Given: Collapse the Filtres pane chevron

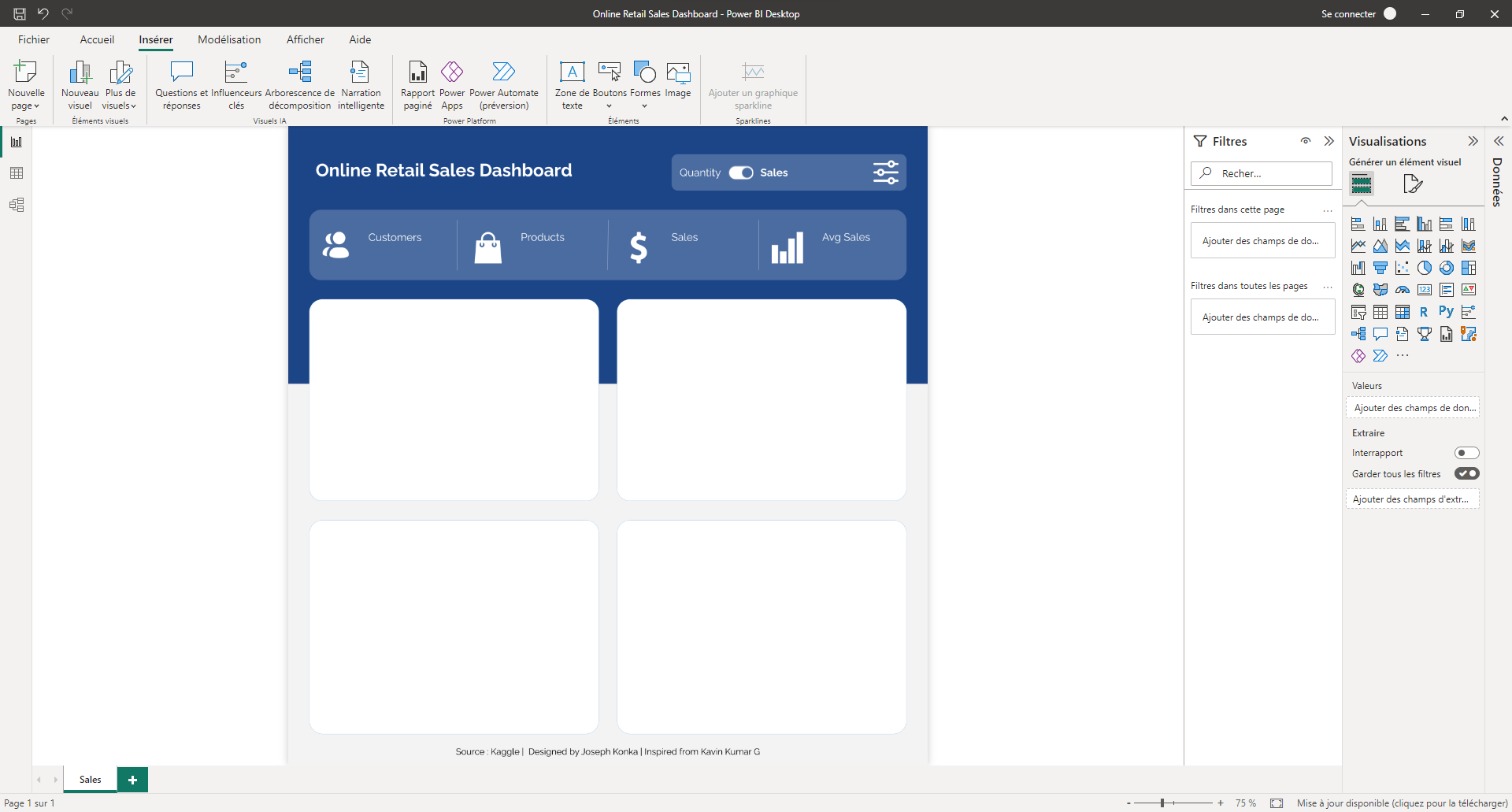Looking at the screenshot, I should click(x=1329, y=141).
